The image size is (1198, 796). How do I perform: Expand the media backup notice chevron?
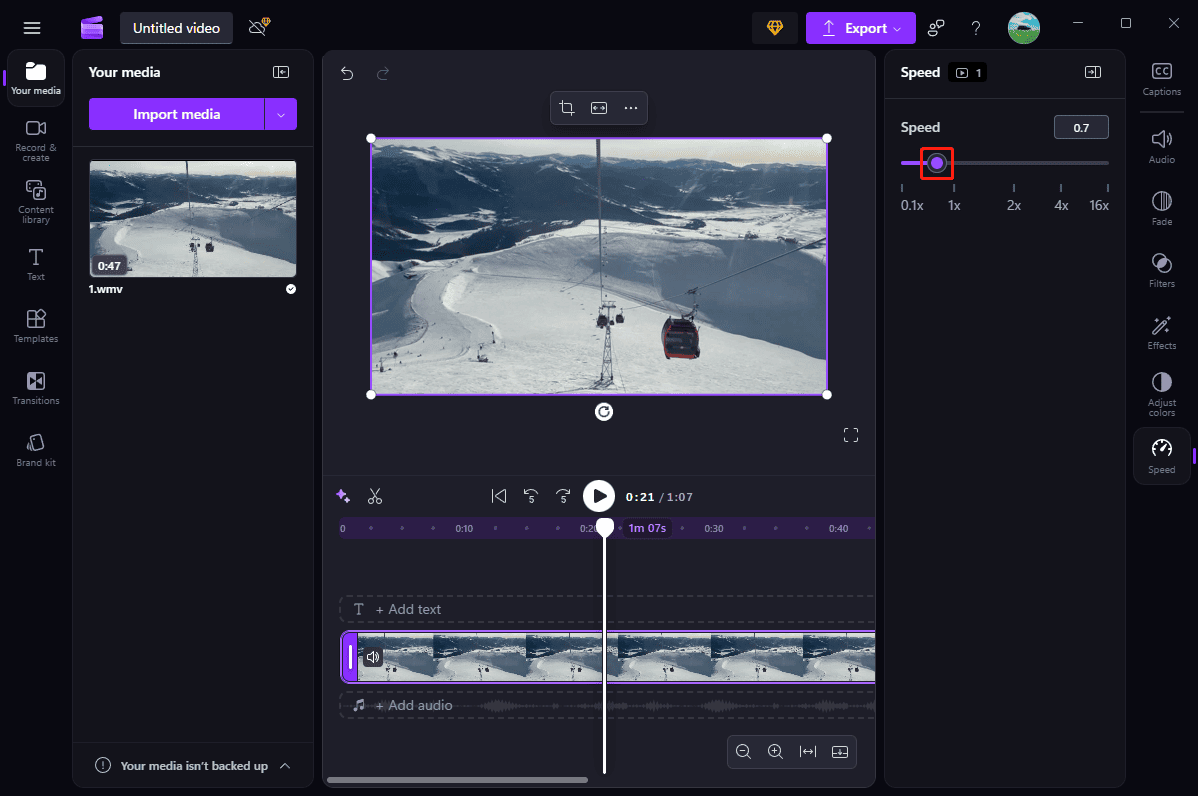click(285, 766)
